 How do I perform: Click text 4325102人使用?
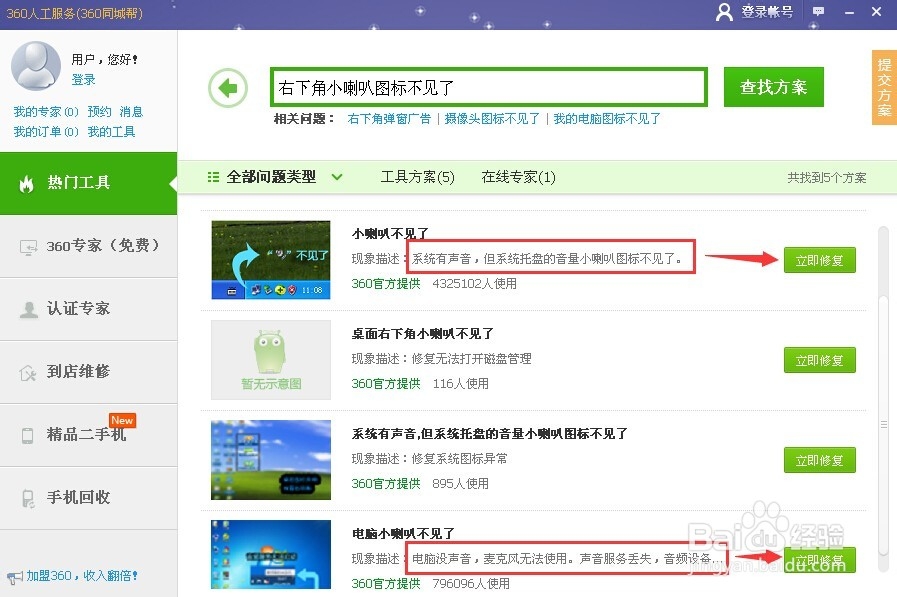tap(475, 284)
